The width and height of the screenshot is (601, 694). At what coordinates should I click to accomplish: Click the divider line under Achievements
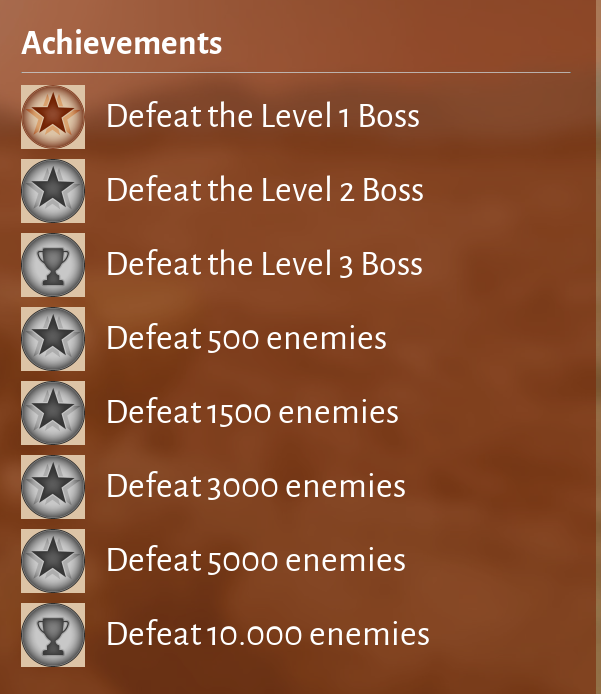(x=296, y=72)
